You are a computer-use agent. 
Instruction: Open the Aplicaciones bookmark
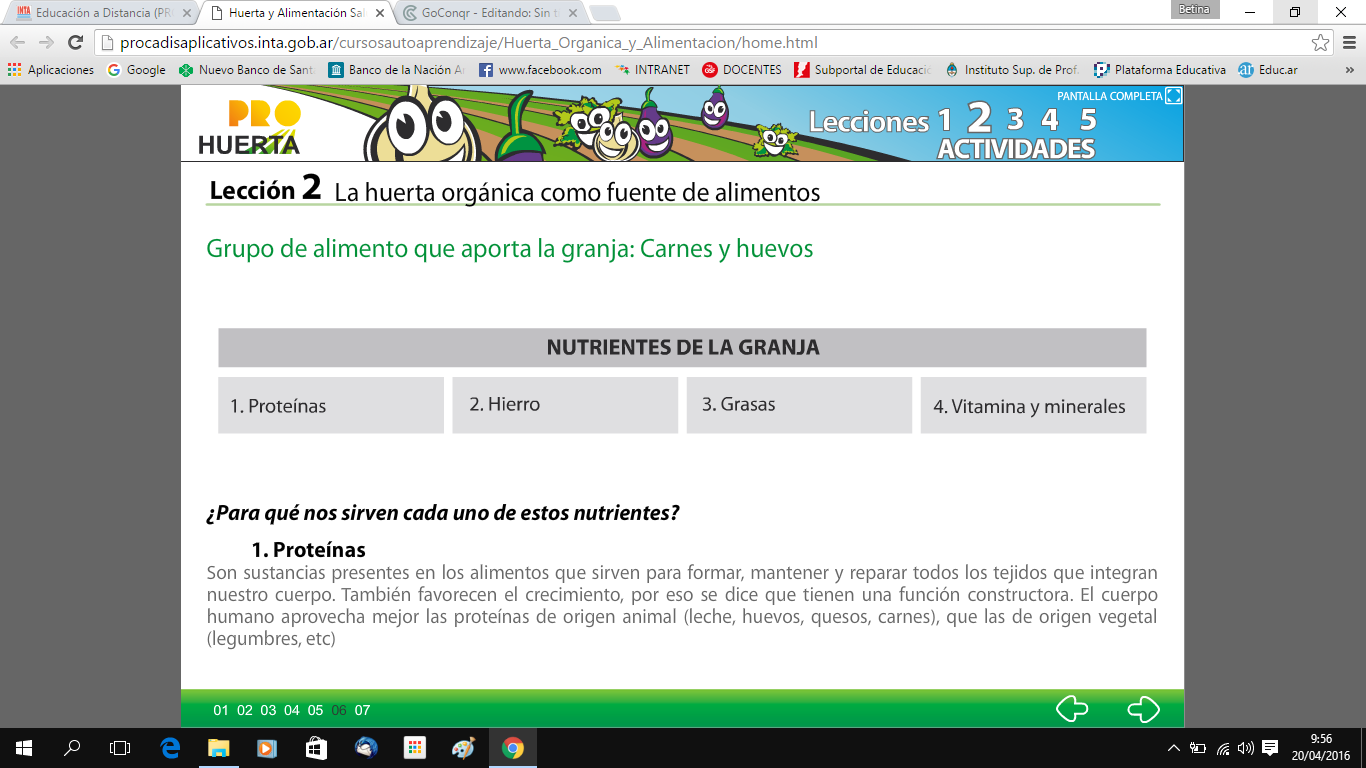[x=51, y=70]
